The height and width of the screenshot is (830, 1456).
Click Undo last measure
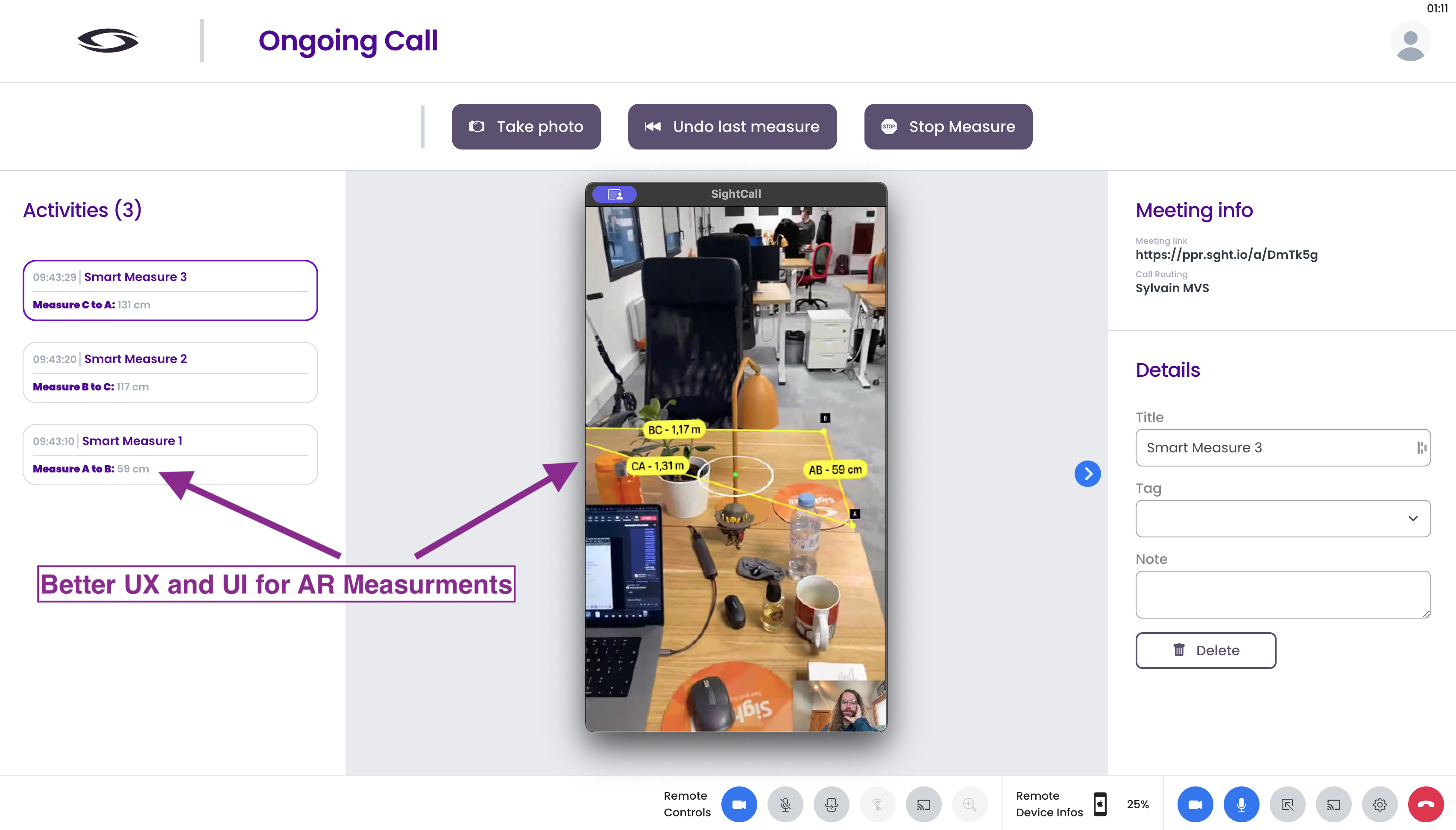(732, 126)
